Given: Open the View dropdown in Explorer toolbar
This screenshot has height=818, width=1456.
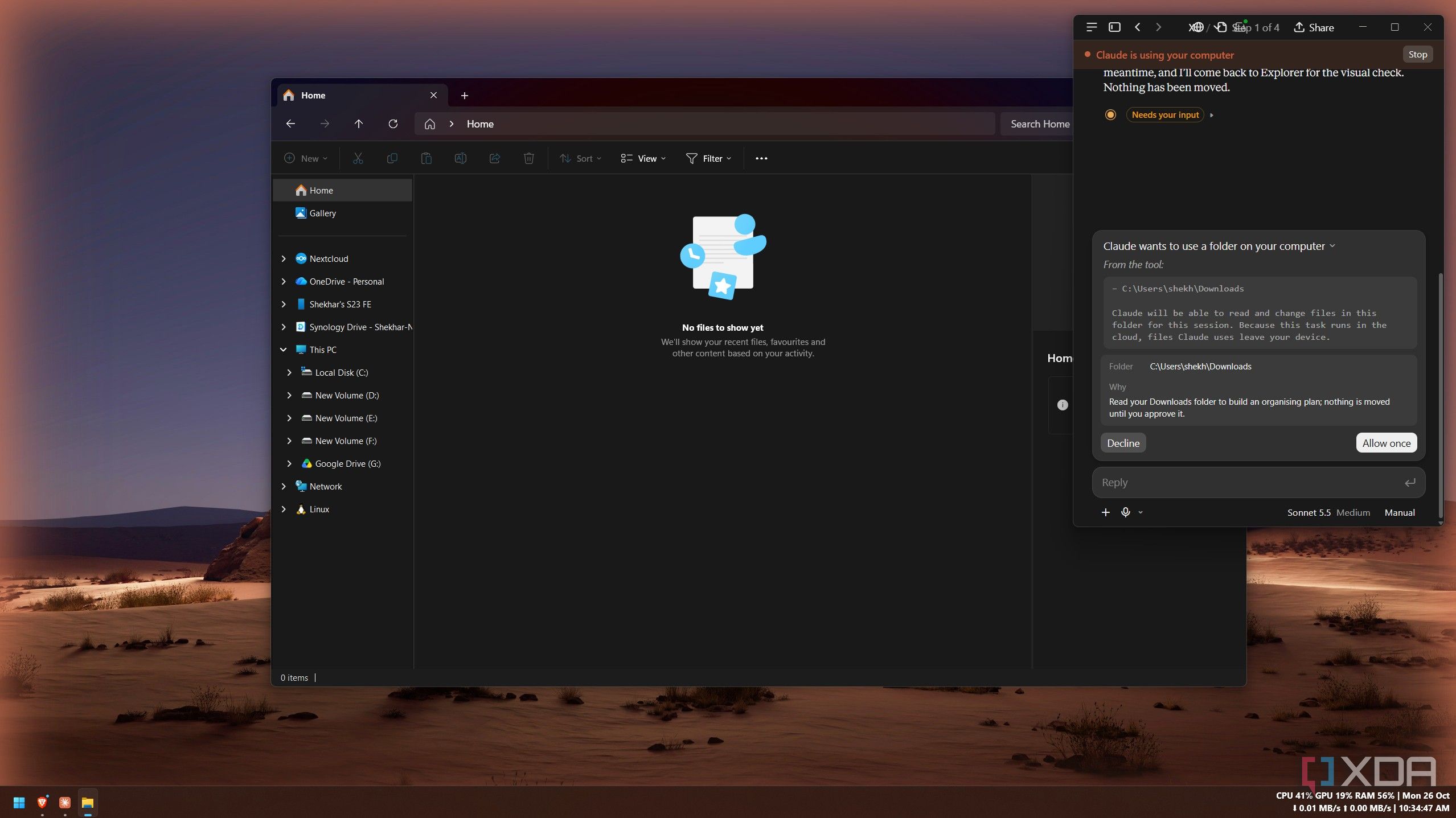Looking at the screenshot, I should click(643, 158).
